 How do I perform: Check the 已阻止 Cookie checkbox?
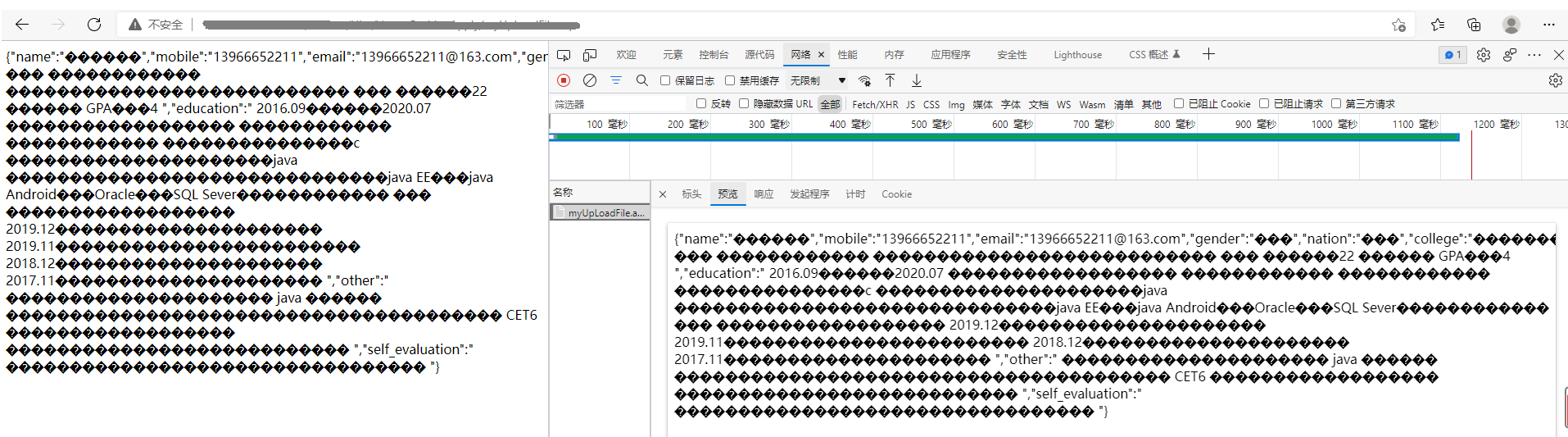click(1179, 103)
